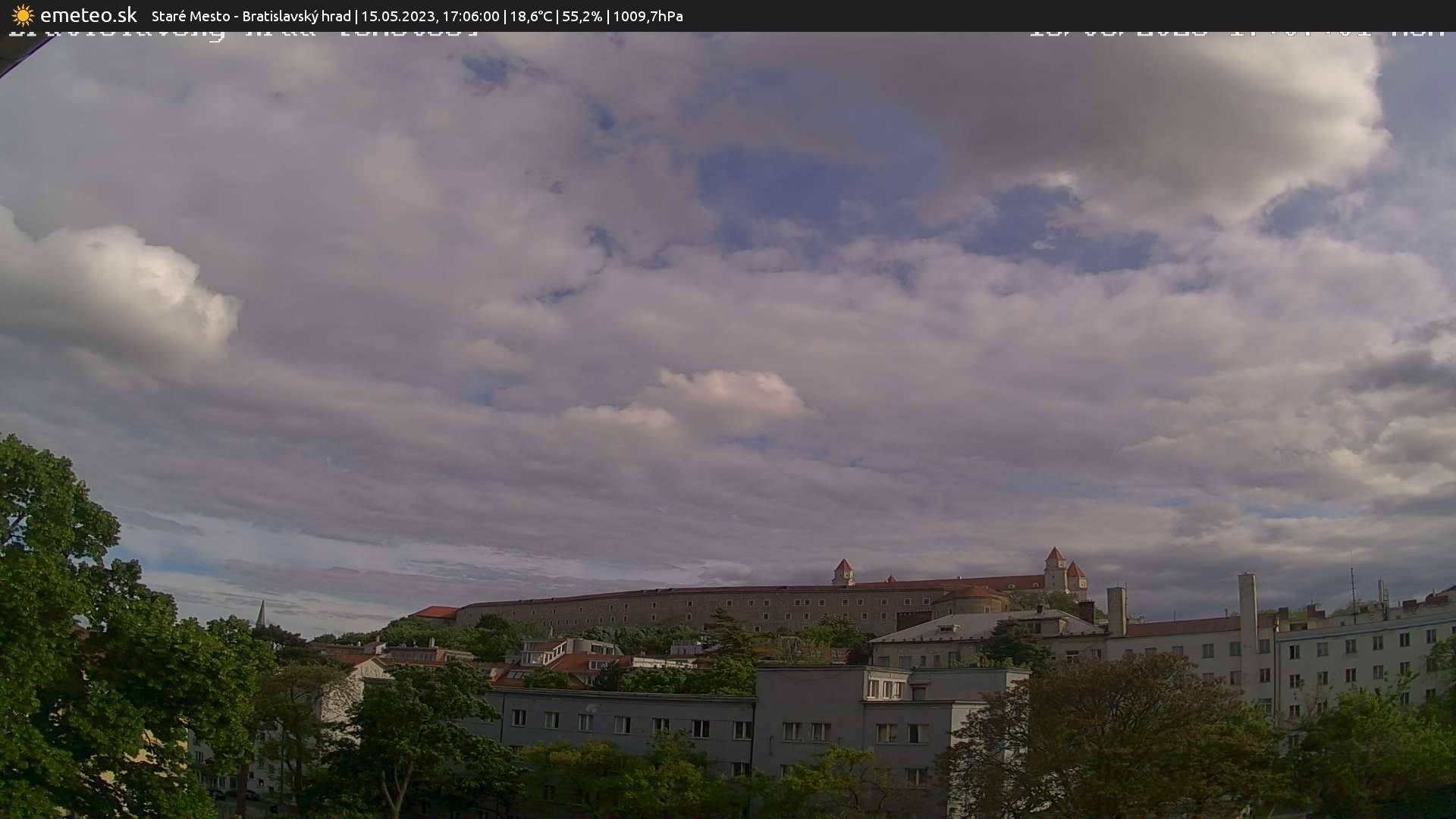
Task: Toggle the humidity value 55,2%
Action: pos(582,15)
